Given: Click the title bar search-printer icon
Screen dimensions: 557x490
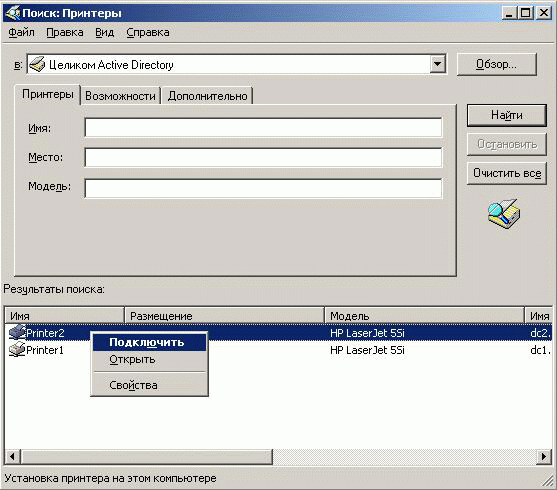Looking at the screenshot, I should click(12, 13).
